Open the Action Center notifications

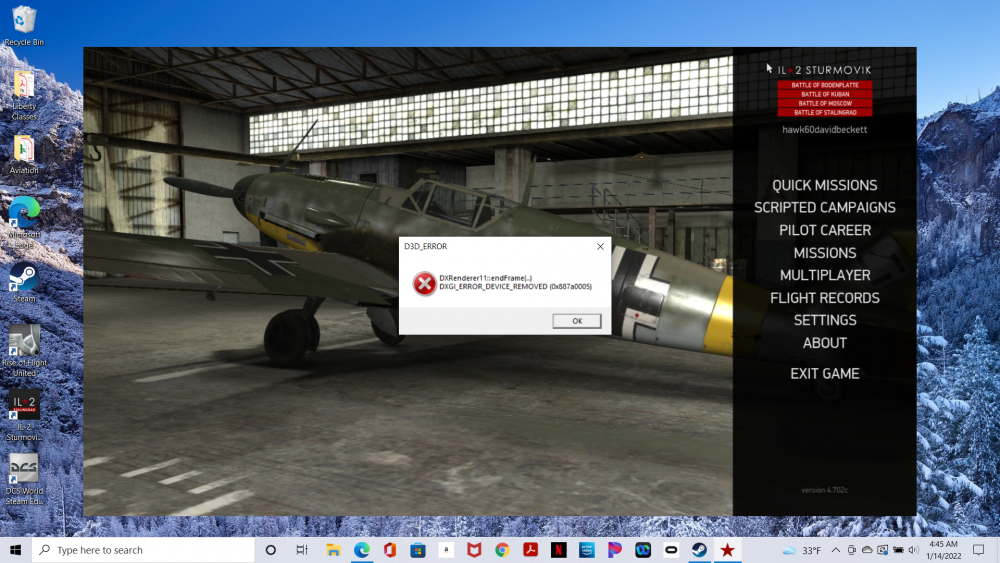pos(978,550)
